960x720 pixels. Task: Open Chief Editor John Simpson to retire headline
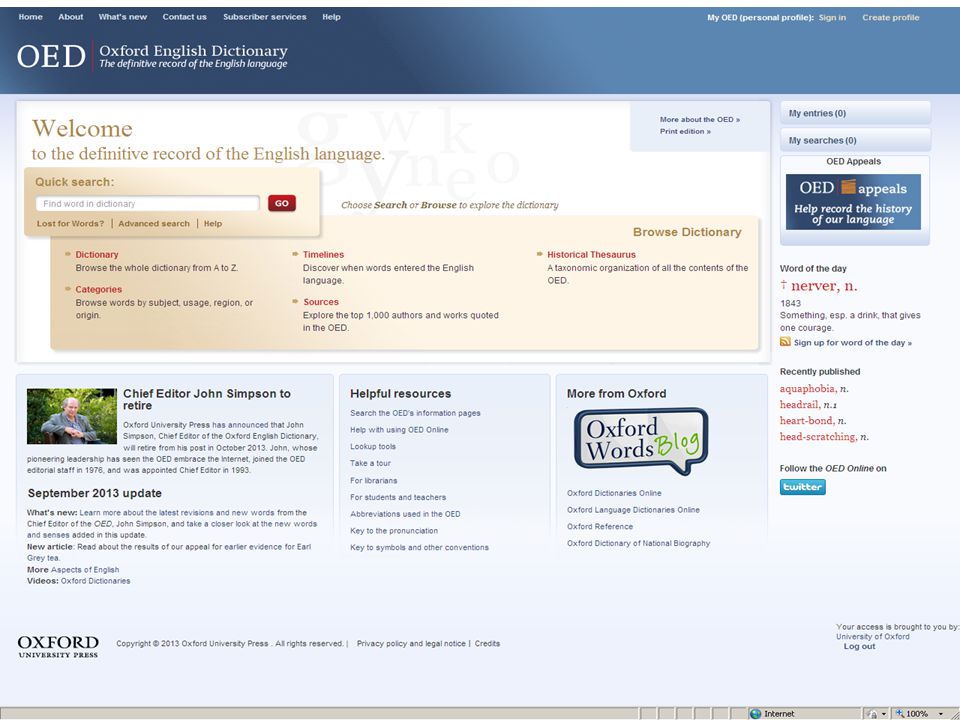pyautogui.click(x=207, y=399)
